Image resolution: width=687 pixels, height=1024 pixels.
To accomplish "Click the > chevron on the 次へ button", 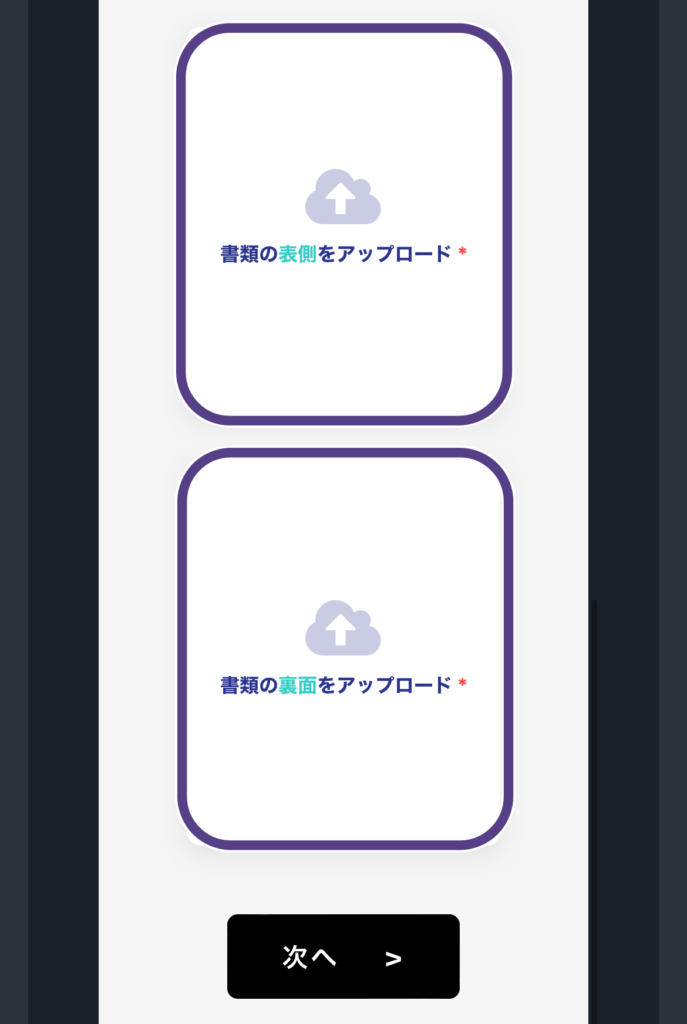I will coord(393,959).
